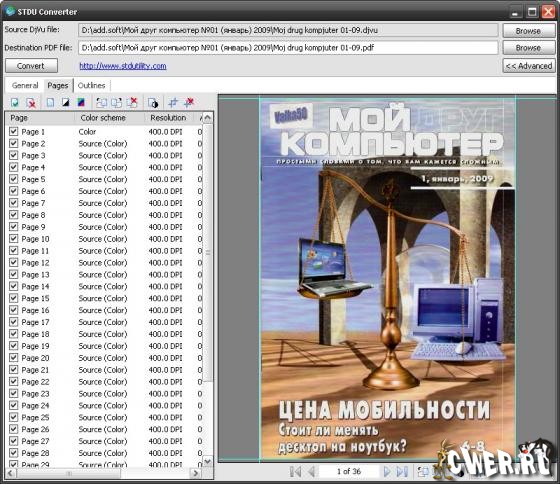Click the Convert button
Image resolution: width=560 pixels, height=484 pixels.
point(31,66)
